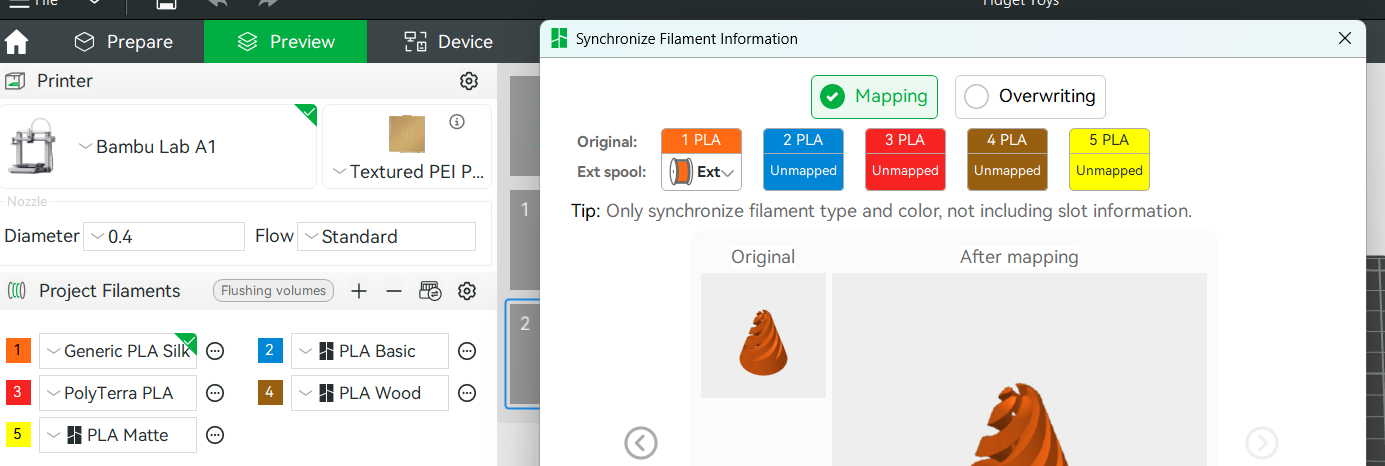The width and height of the screenshot is (1385, 466).
Task: Click the Original model preview thumbnail
Action: [x=763, y=336]
